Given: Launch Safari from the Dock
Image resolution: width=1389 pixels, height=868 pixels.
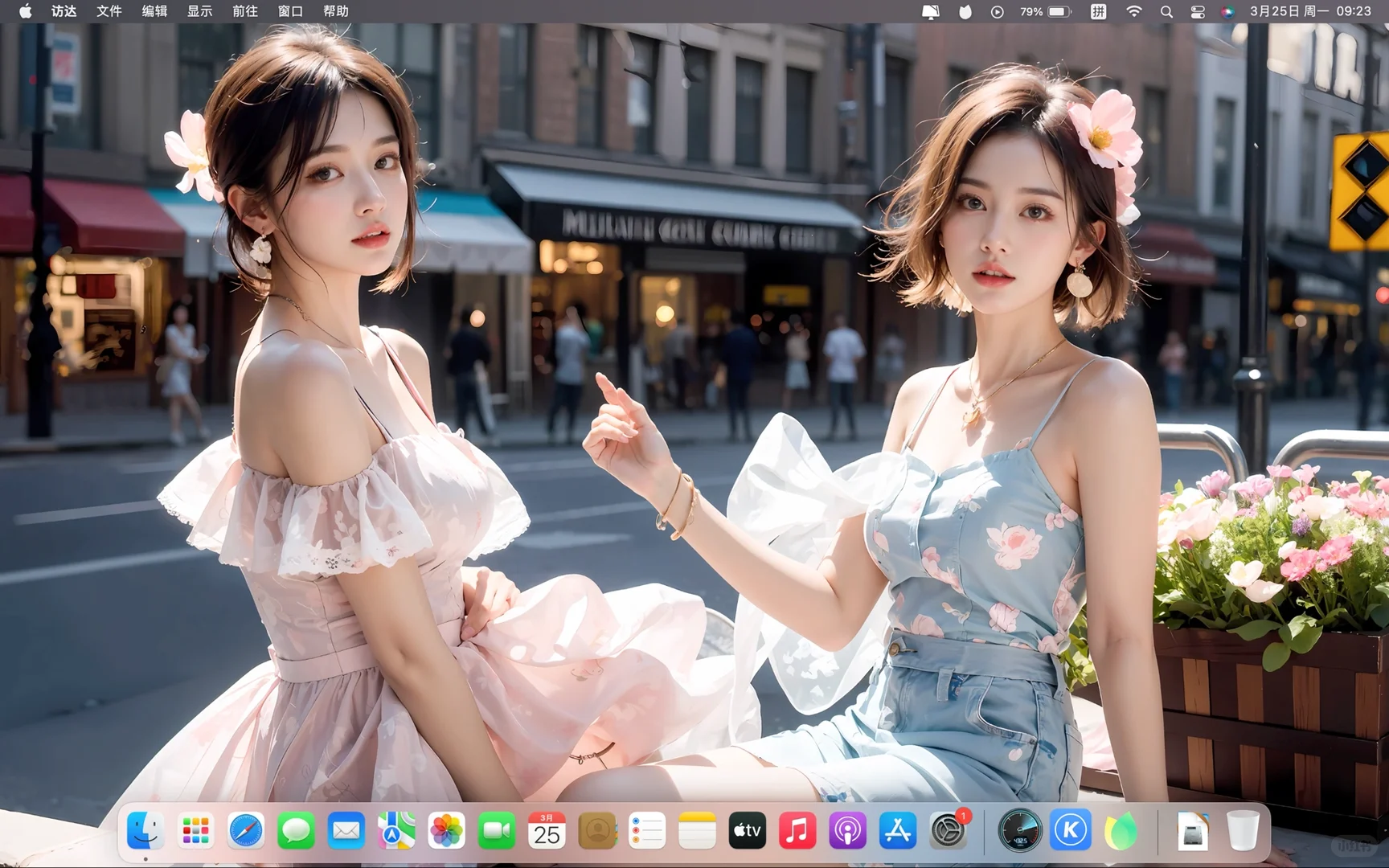Looking at the screenshot, I should pos(246,830).
